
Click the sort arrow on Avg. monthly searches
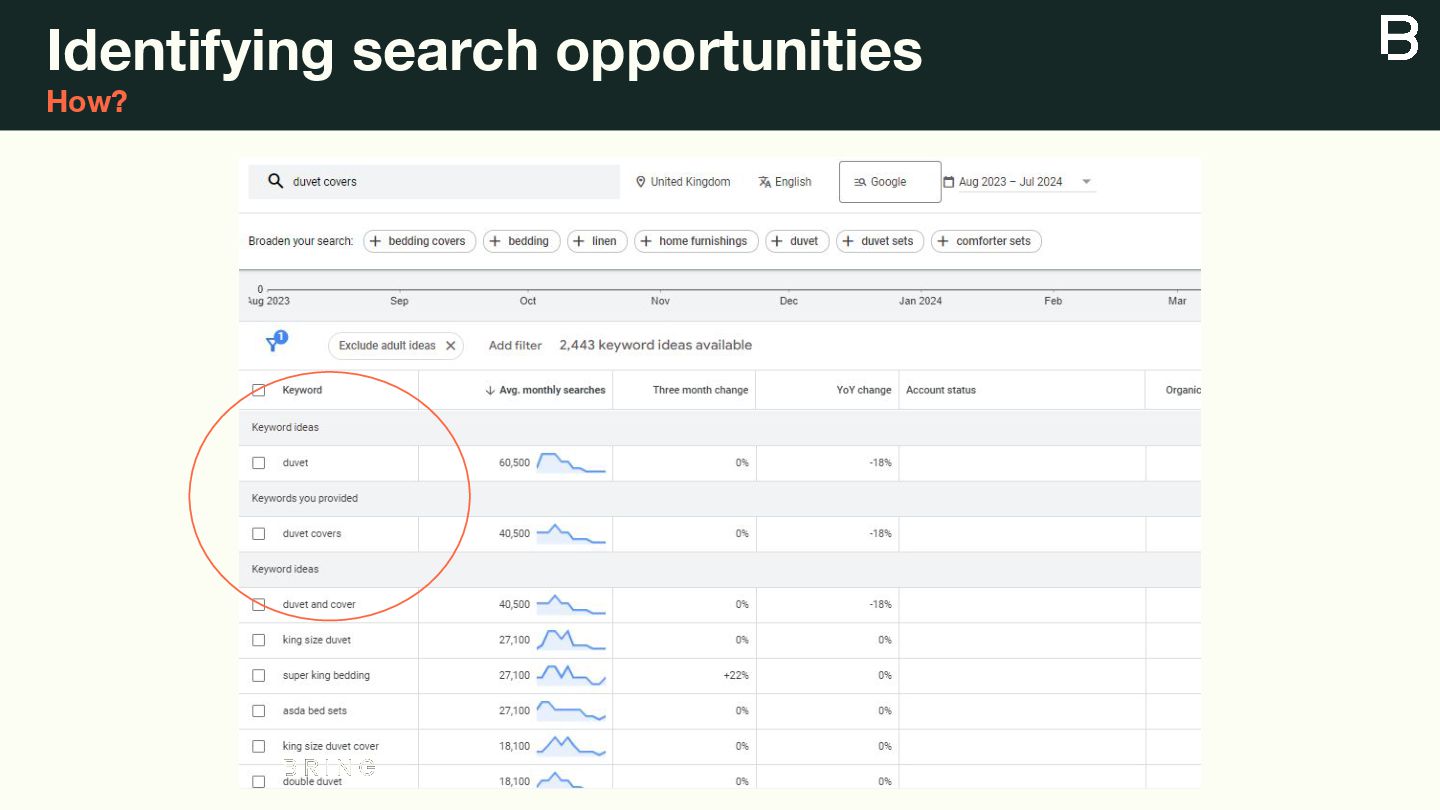pos(490,390)
